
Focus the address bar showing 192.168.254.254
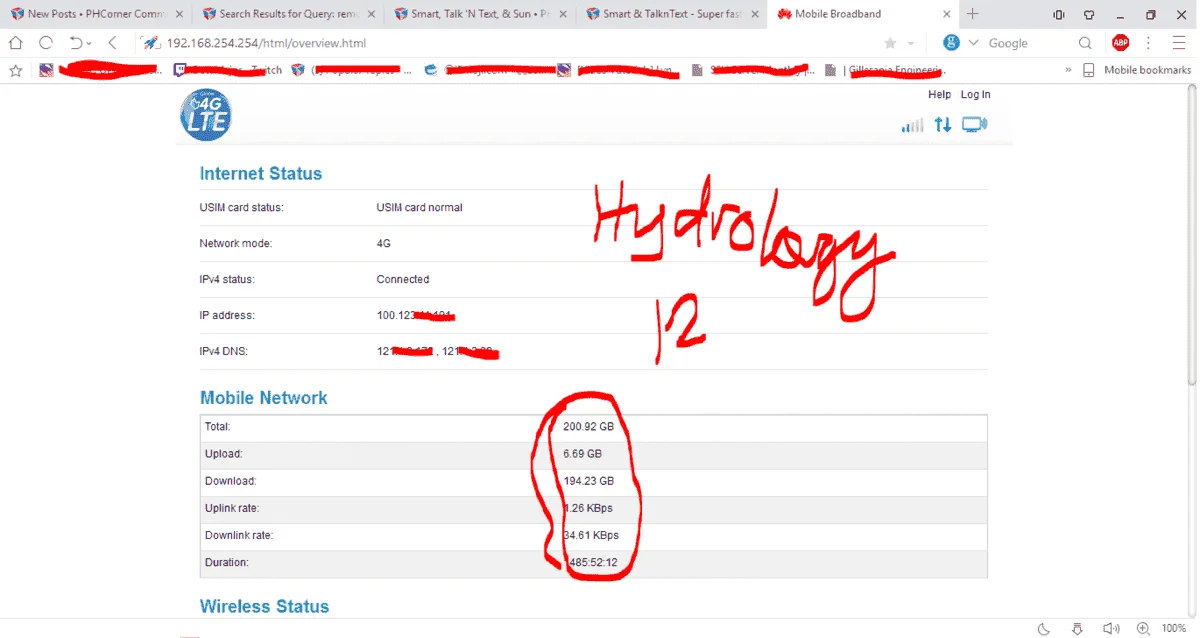pyautogui.click(x=266, y=43)
